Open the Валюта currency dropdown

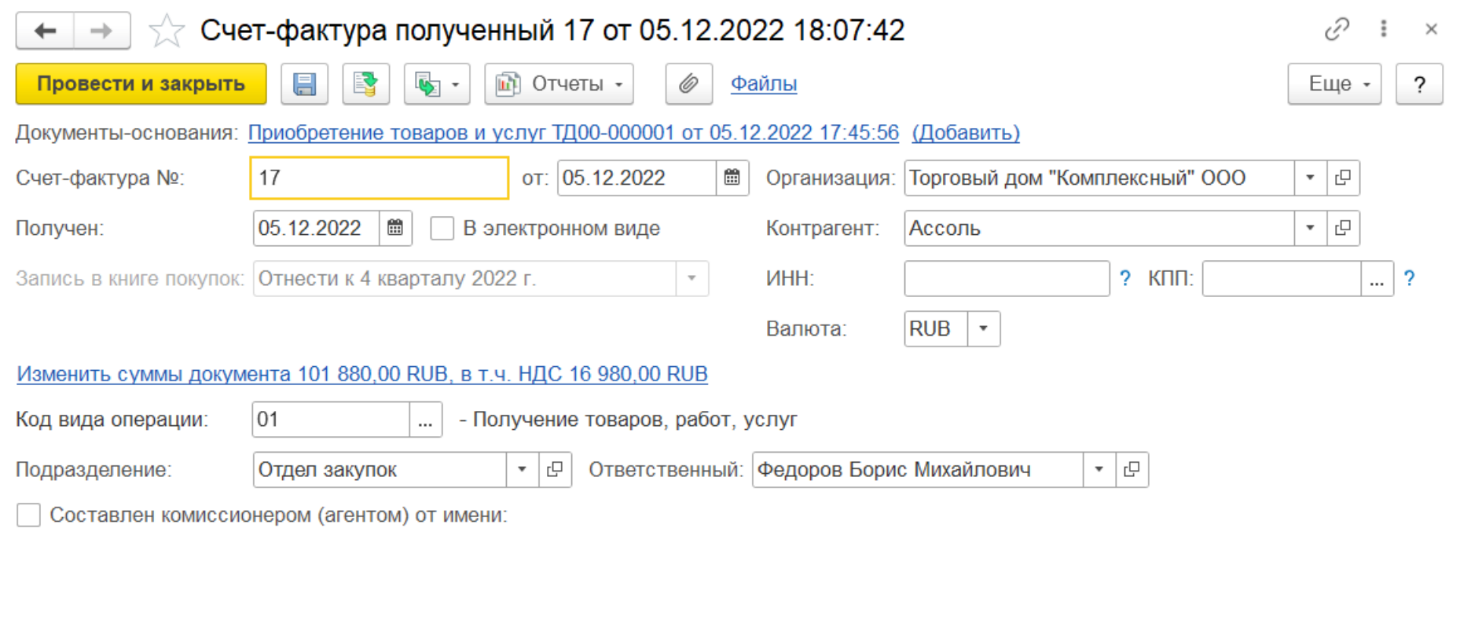pyautogui.click(x=983, y=329)
